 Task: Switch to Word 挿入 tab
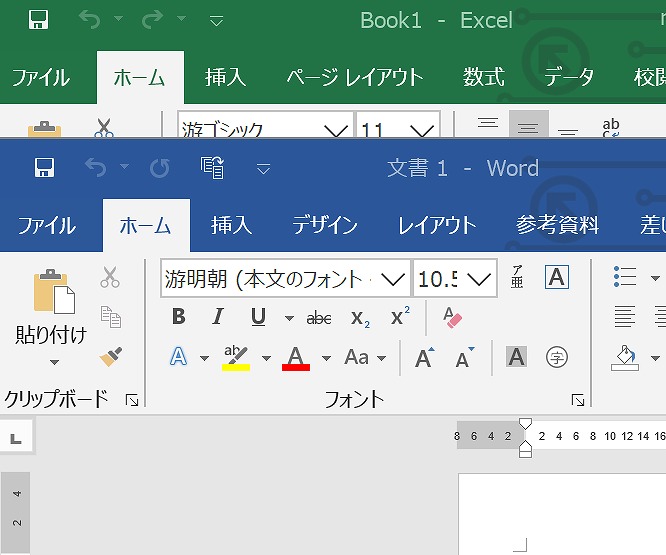click(x=231, y=225)
